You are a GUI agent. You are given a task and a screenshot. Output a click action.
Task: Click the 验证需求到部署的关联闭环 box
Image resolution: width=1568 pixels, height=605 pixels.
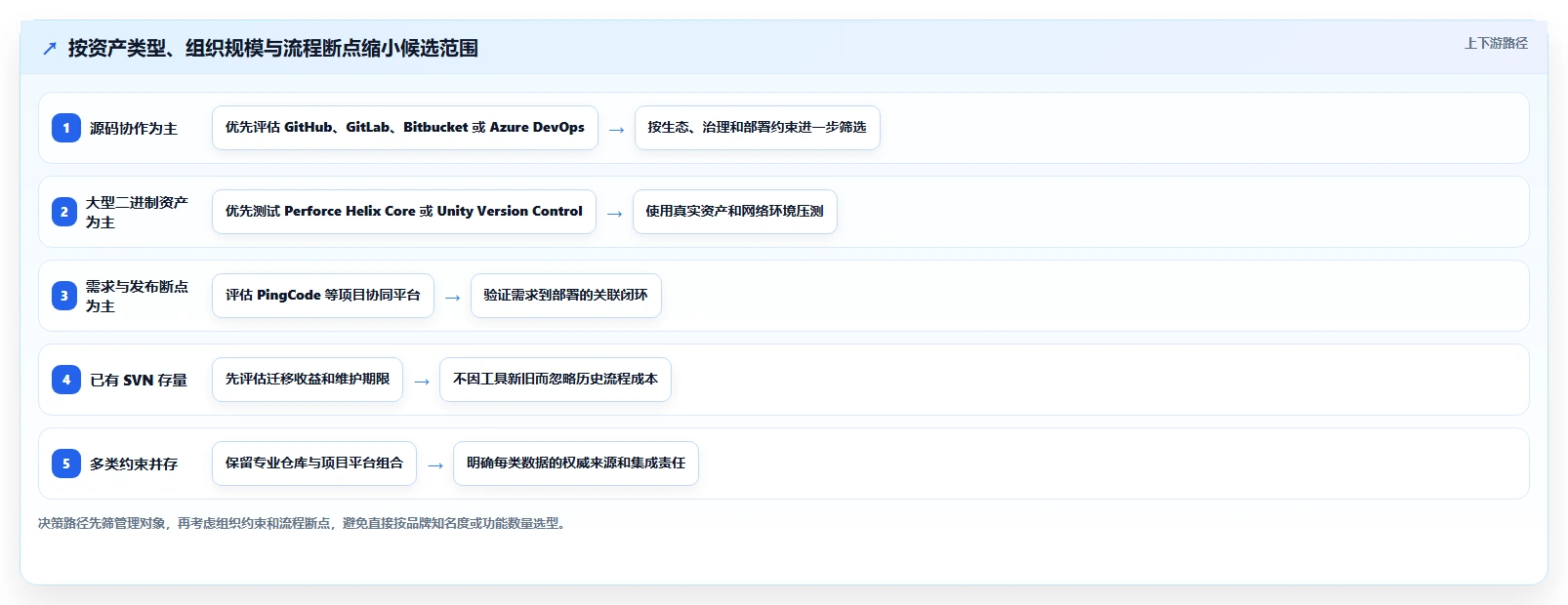(566, 296)
